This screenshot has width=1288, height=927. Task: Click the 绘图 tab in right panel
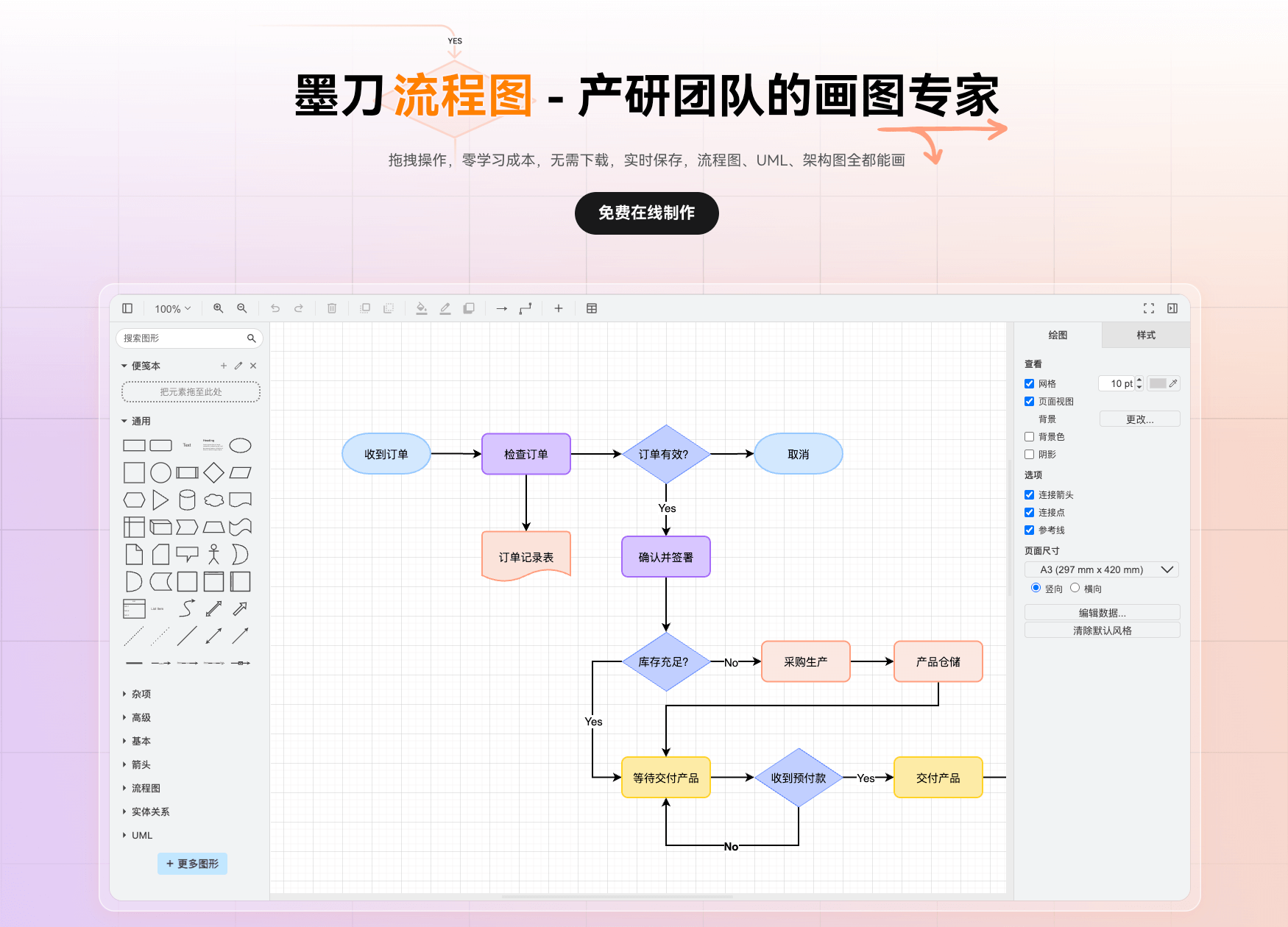pos(1057,335)
